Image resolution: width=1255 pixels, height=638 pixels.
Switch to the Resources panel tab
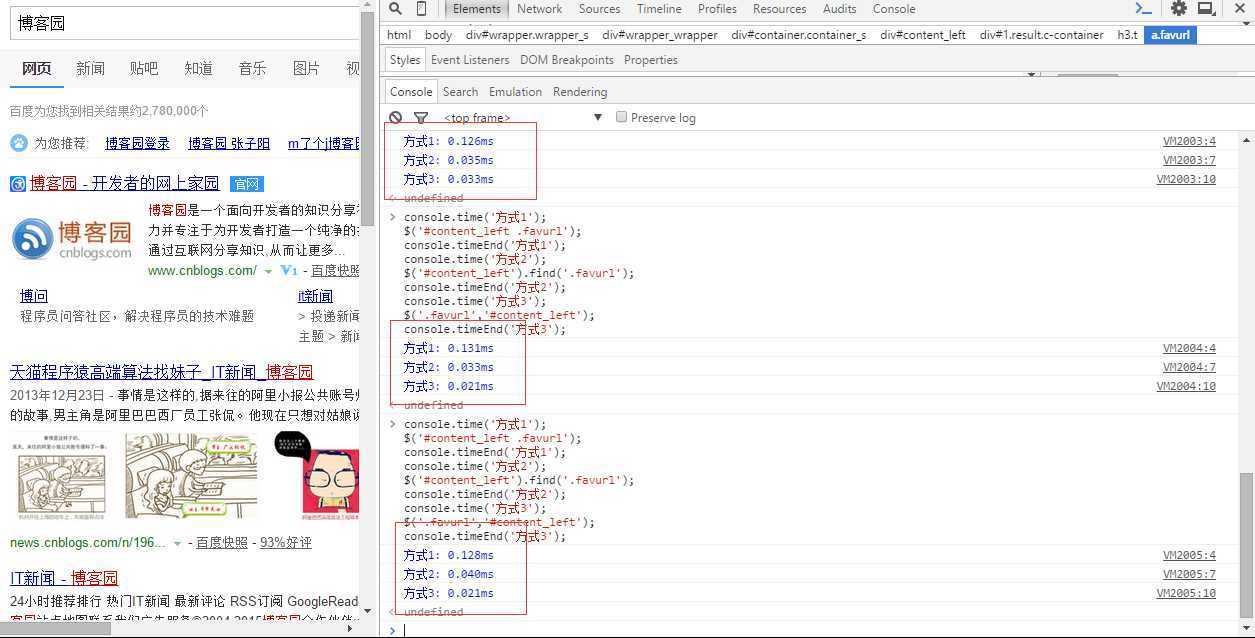[779, 9]
